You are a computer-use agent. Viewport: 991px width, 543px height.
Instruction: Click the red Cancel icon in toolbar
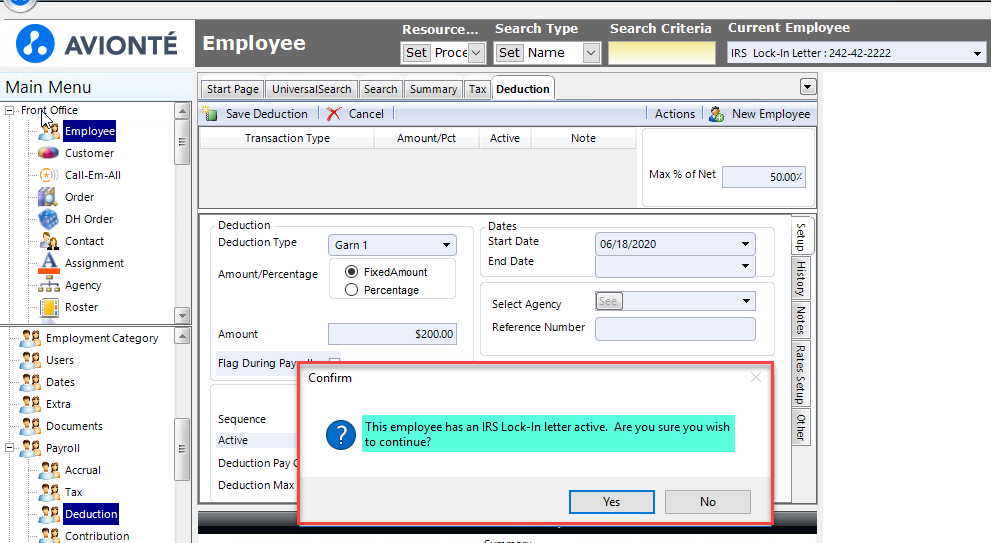tap(333, 114)
